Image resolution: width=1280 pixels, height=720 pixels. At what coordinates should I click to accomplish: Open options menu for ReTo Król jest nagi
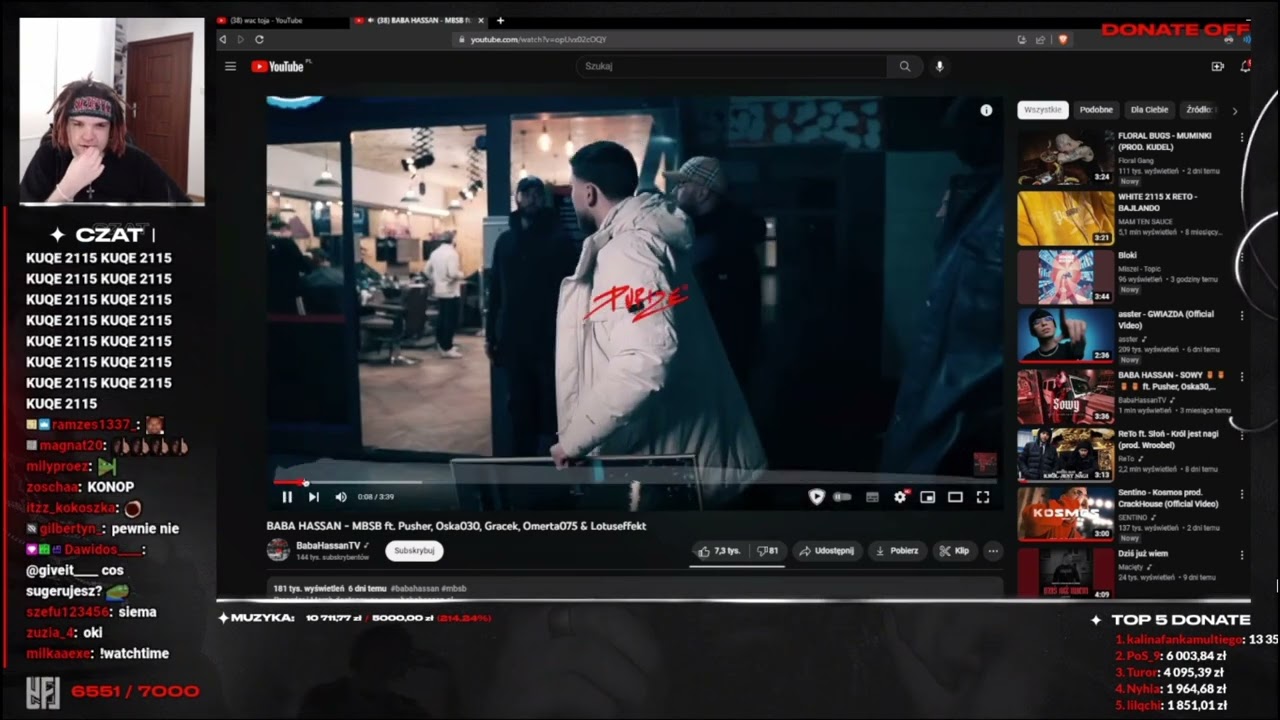pos(1242,436)
